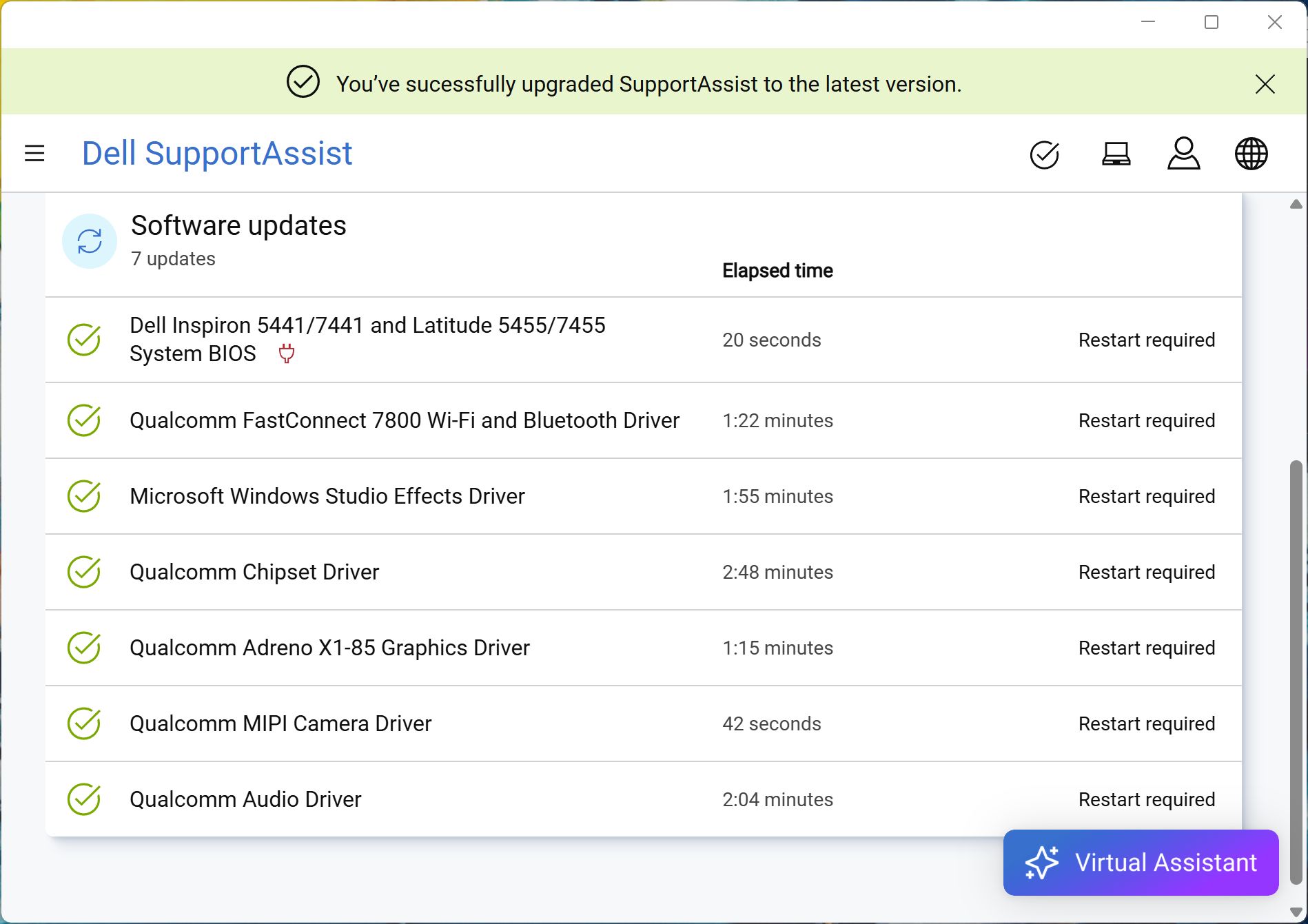Click the globe language icon
This screenshot has width=1308, height=924.
(1251, 154)
